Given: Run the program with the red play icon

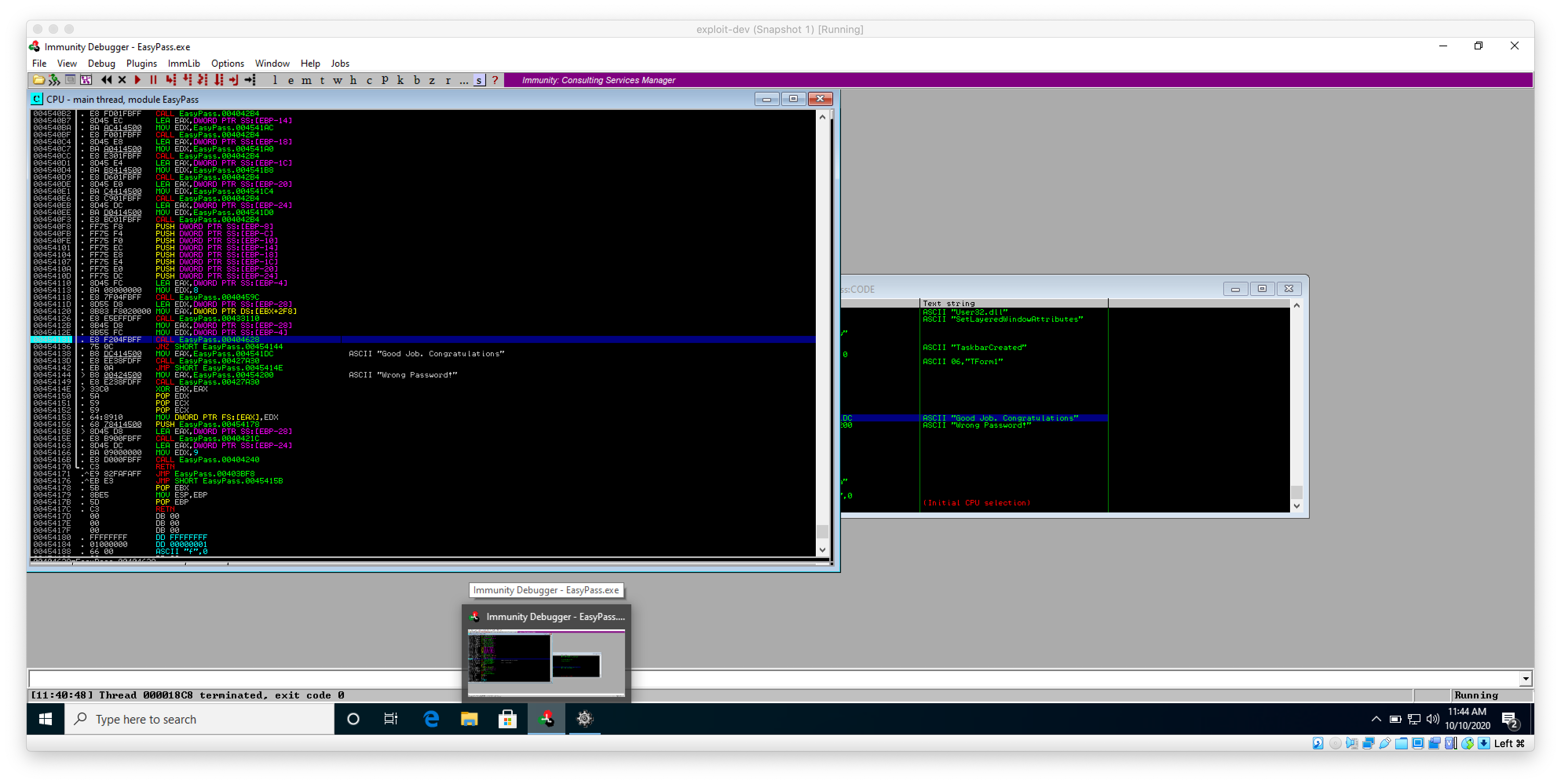Looking at the screenshot, I should click(x=137, y=80).
